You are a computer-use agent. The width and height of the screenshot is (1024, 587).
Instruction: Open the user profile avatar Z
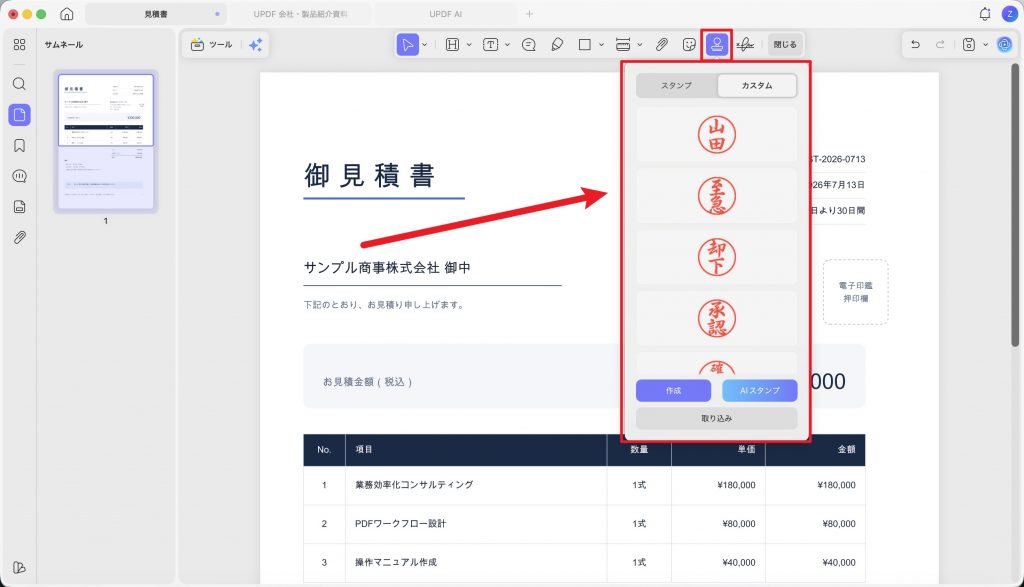tap(1010, 14)
